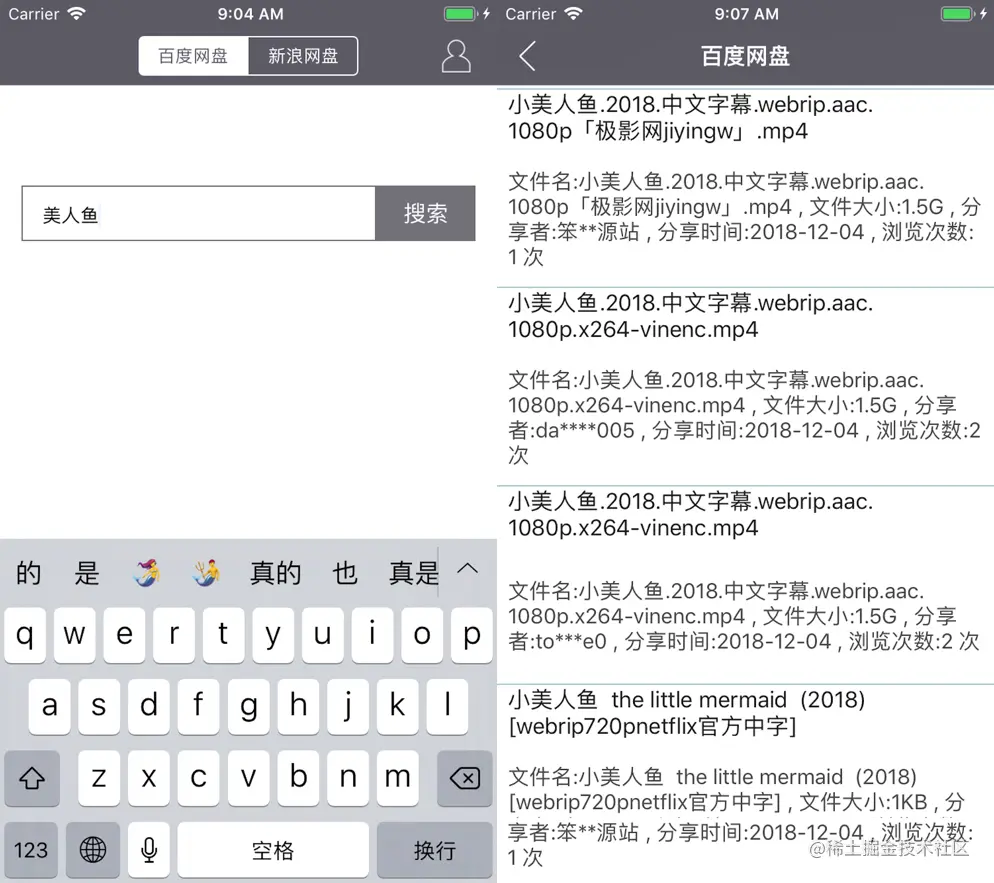Tap the n key
Viewport: 994px width, 883px height.
(x=347, y=778)
